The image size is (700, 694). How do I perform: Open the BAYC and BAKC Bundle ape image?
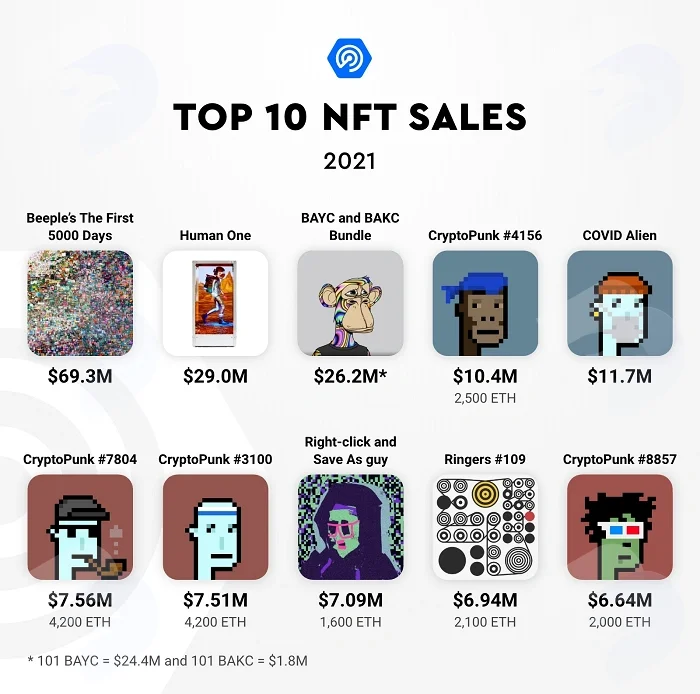(350, 303)
